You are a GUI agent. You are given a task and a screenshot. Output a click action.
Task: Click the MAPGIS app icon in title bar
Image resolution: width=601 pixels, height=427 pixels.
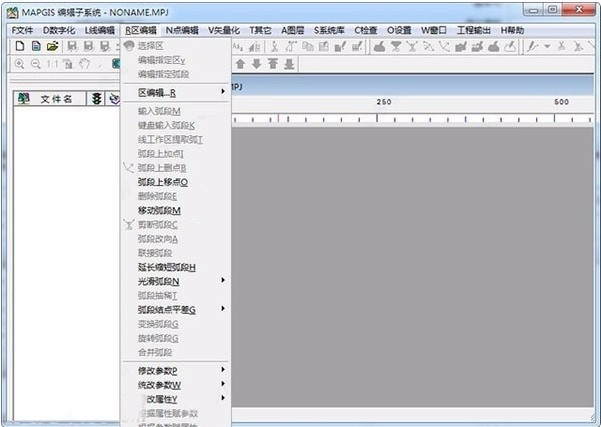point(13,12)
